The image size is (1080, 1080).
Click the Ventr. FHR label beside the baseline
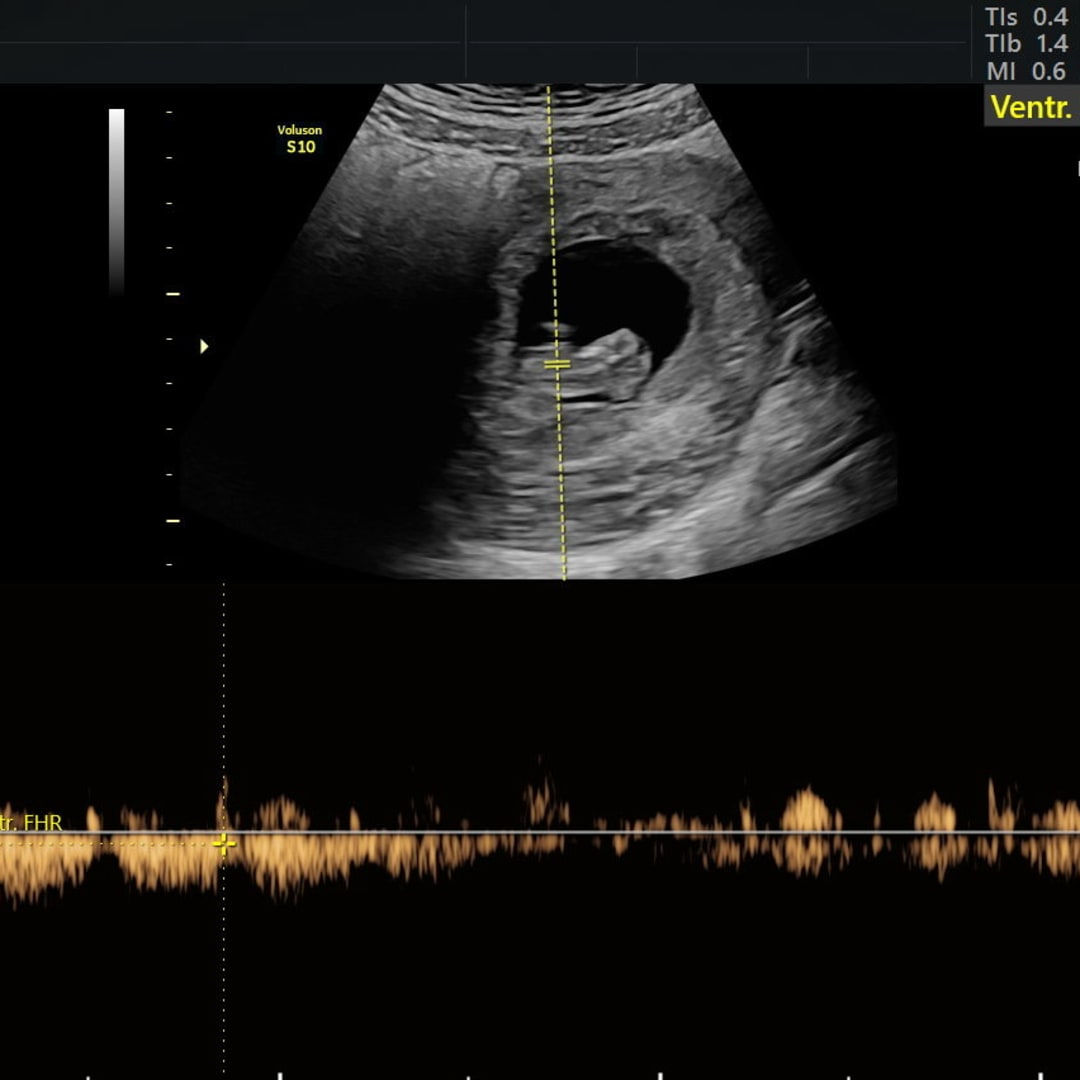(32, 823)
